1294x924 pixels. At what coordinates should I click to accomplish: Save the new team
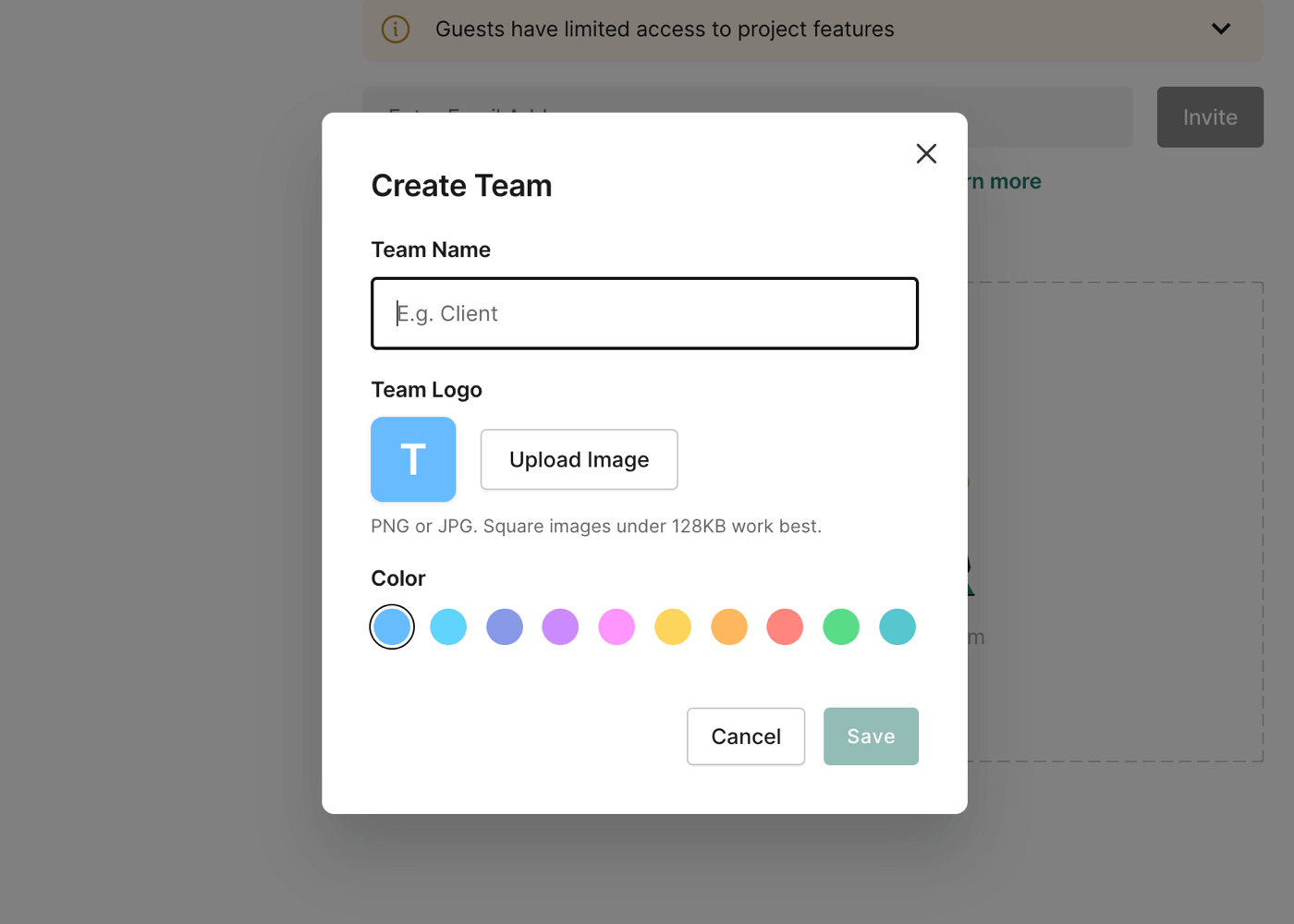pyautogui.click(x=871, y=736)
